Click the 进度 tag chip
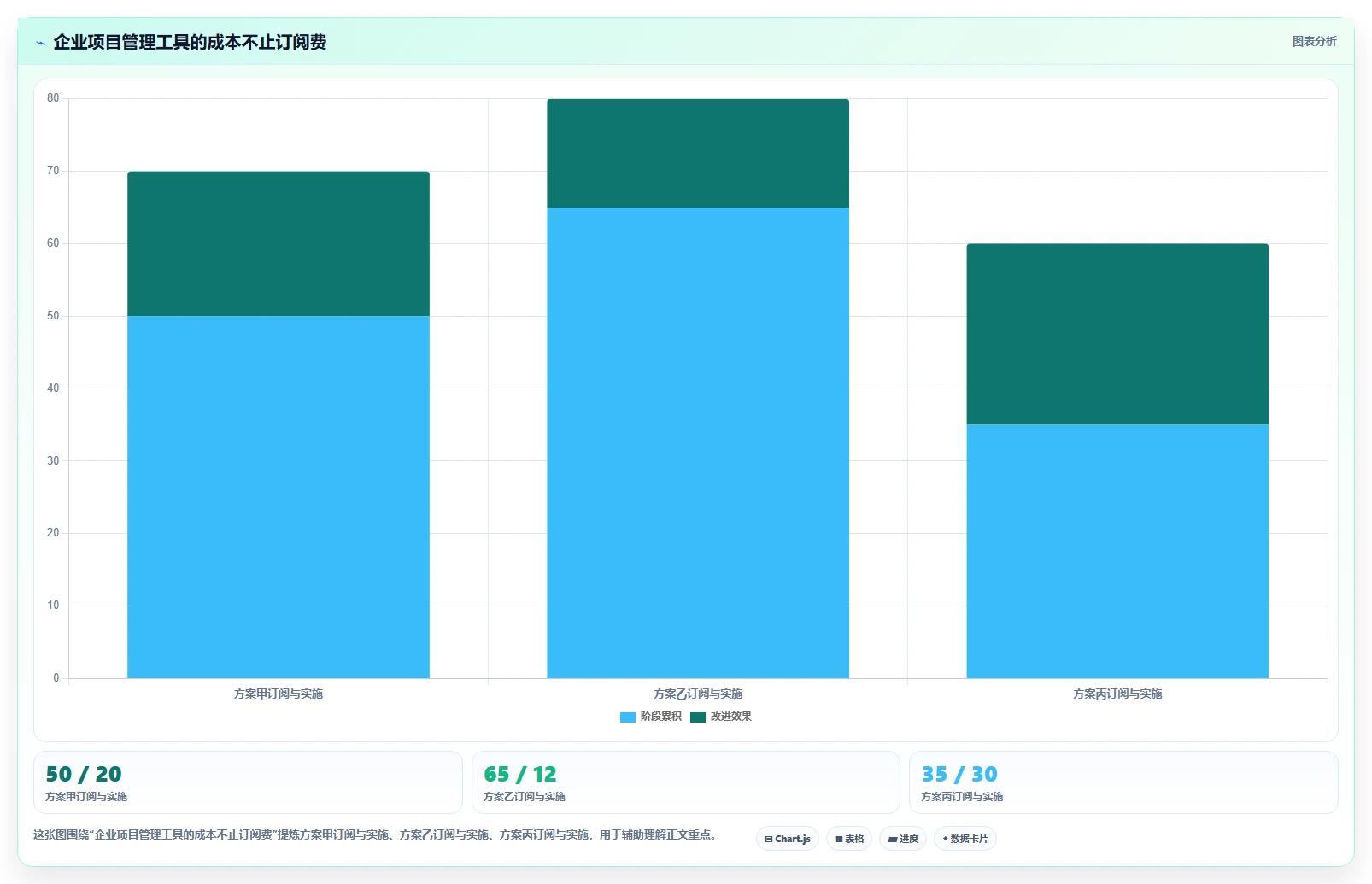 click(903, 839)
